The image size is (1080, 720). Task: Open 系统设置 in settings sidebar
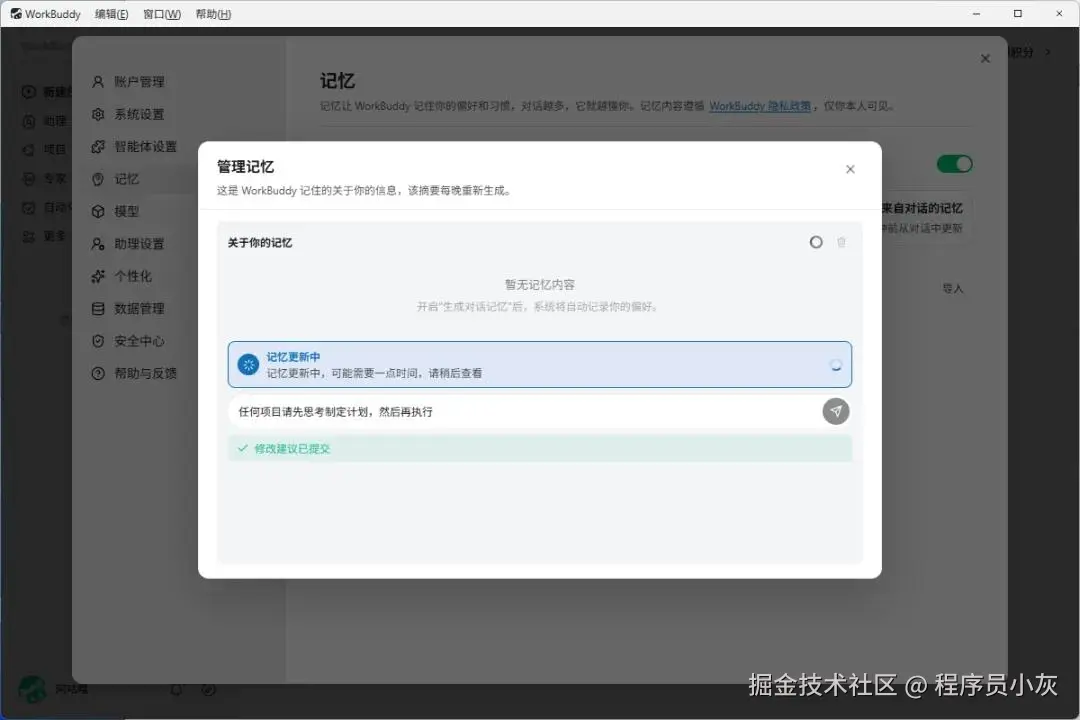(128, 114)
